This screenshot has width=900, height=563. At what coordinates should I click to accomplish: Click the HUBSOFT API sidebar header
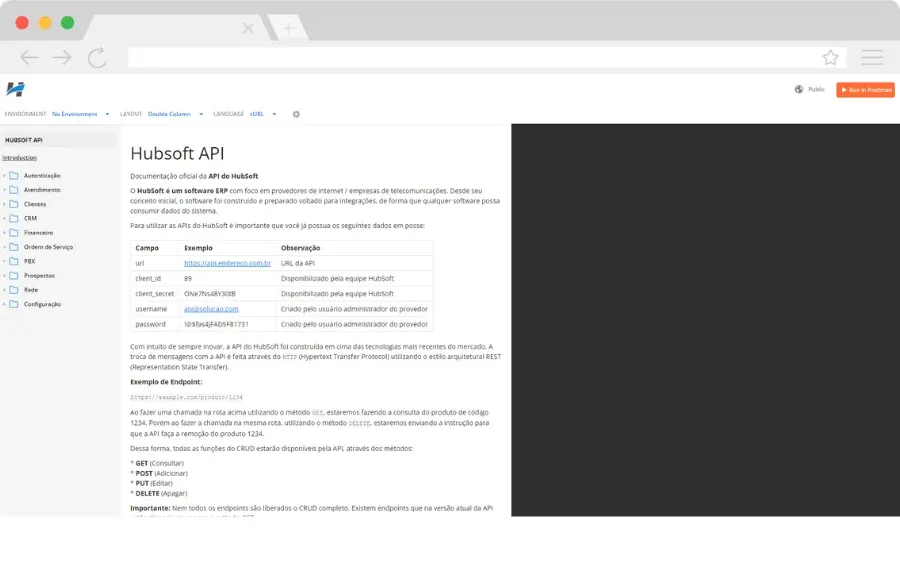tap(24, 140)
